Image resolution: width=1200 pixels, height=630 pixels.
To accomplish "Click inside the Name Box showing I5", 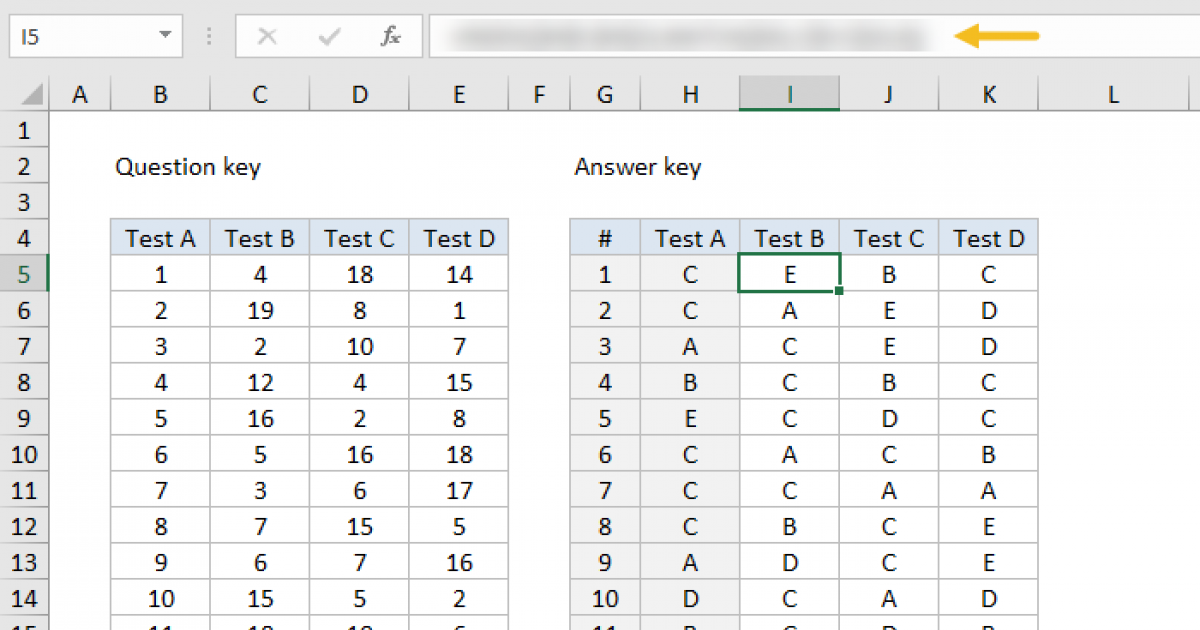I will click(x=80, y=37).
